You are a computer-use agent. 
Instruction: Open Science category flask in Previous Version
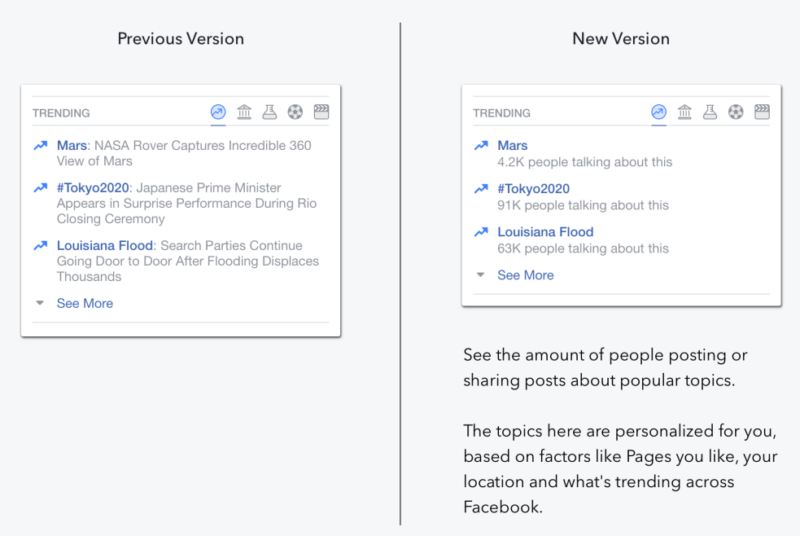269,112
